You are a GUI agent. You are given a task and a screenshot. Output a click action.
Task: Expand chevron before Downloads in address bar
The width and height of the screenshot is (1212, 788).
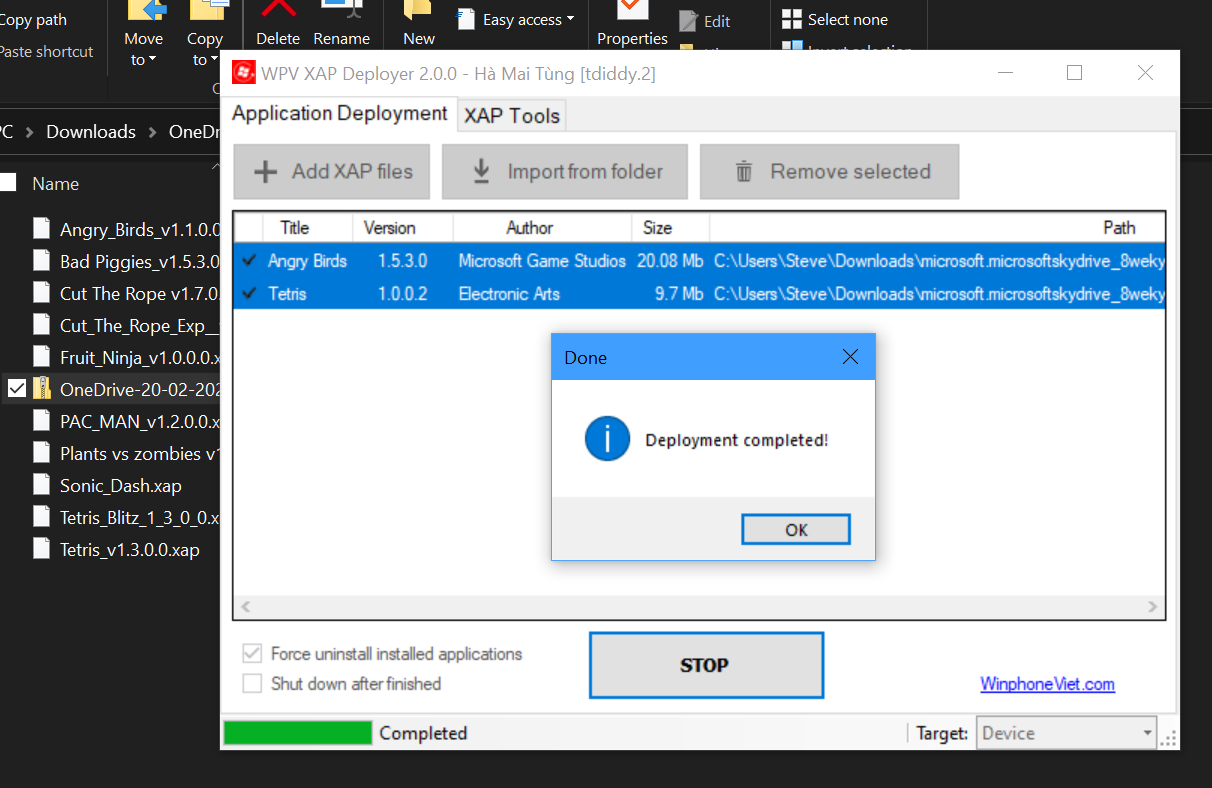point(30,132)
